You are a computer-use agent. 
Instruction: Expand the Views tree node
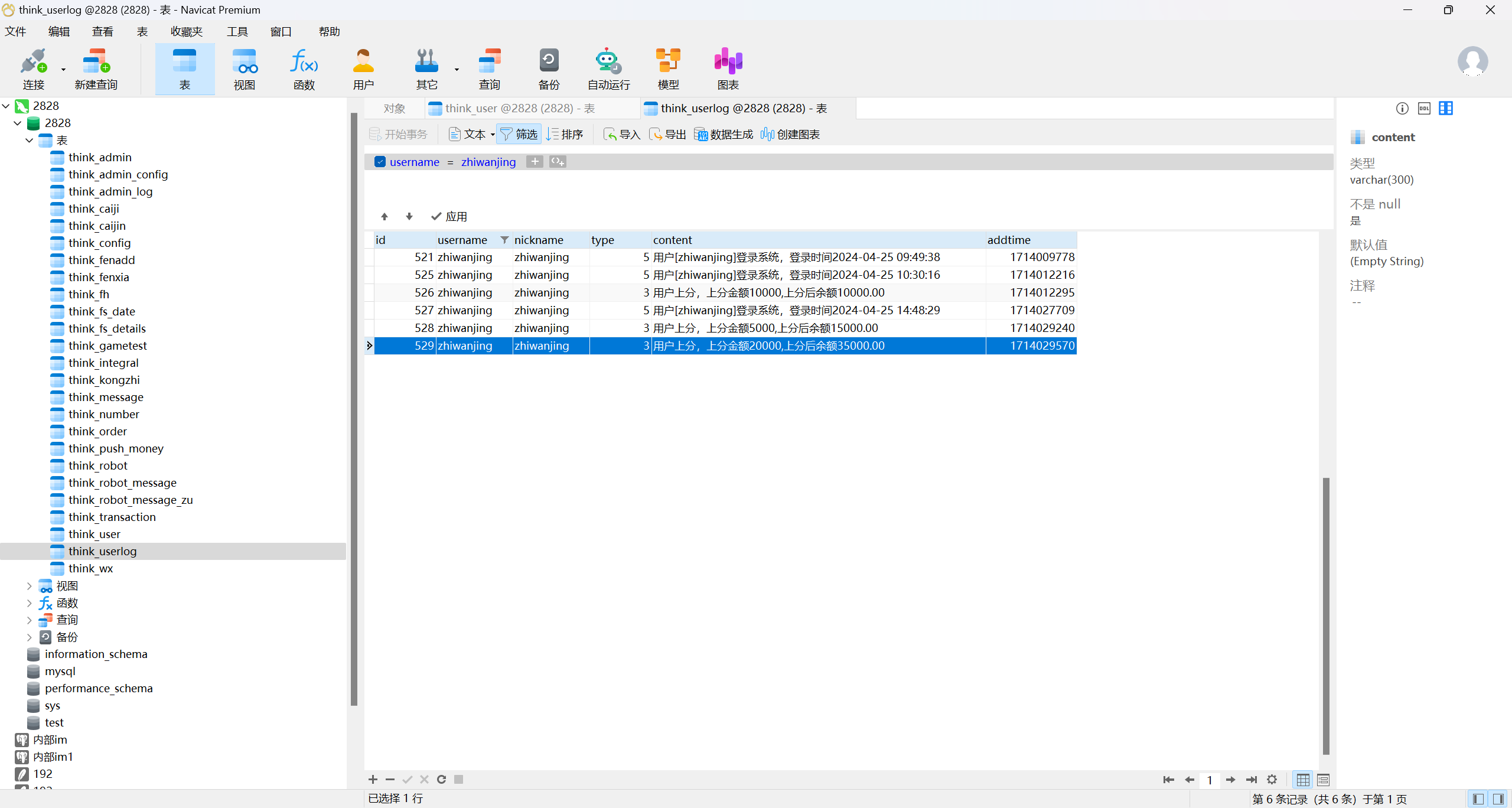[30, 586]
